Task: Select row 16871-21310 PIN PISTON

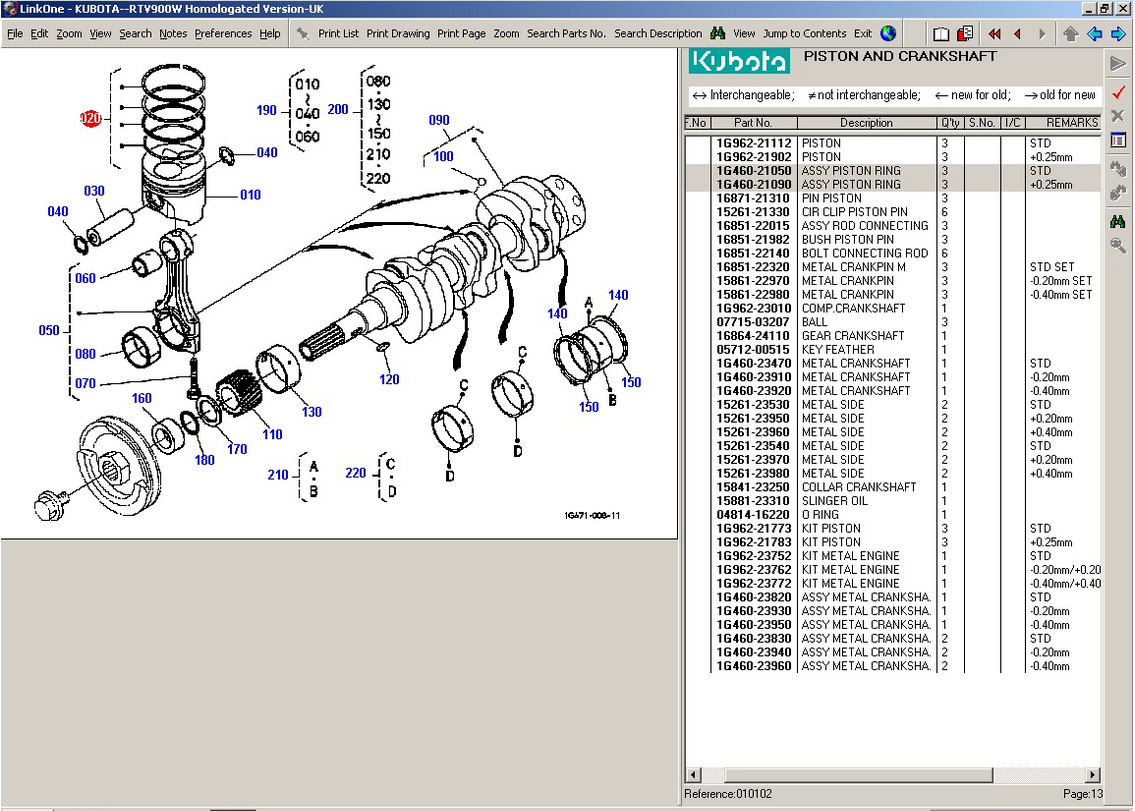Action: click(893, 198)
